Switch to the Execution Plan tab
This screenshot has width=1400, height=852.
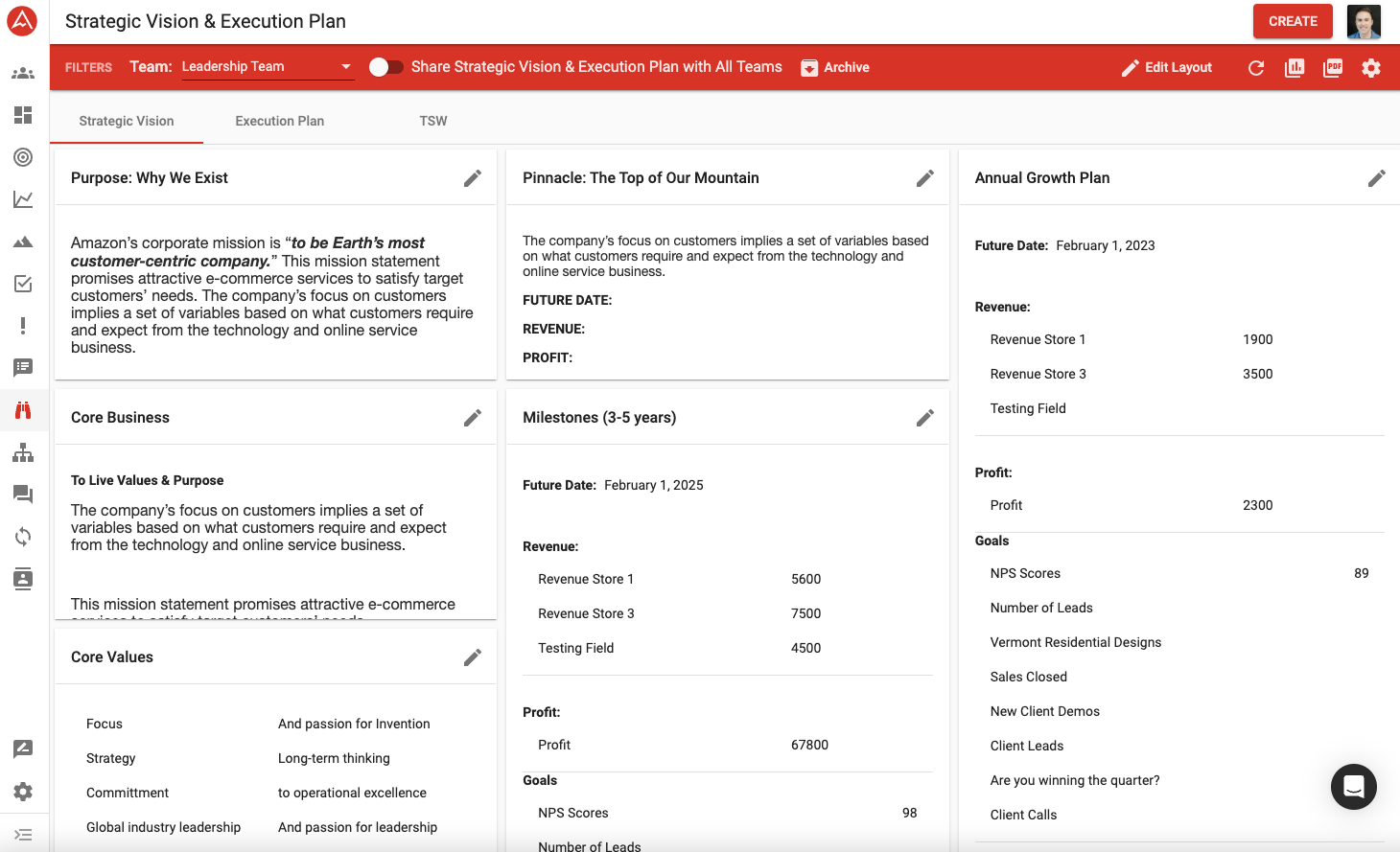coord(280,122)
